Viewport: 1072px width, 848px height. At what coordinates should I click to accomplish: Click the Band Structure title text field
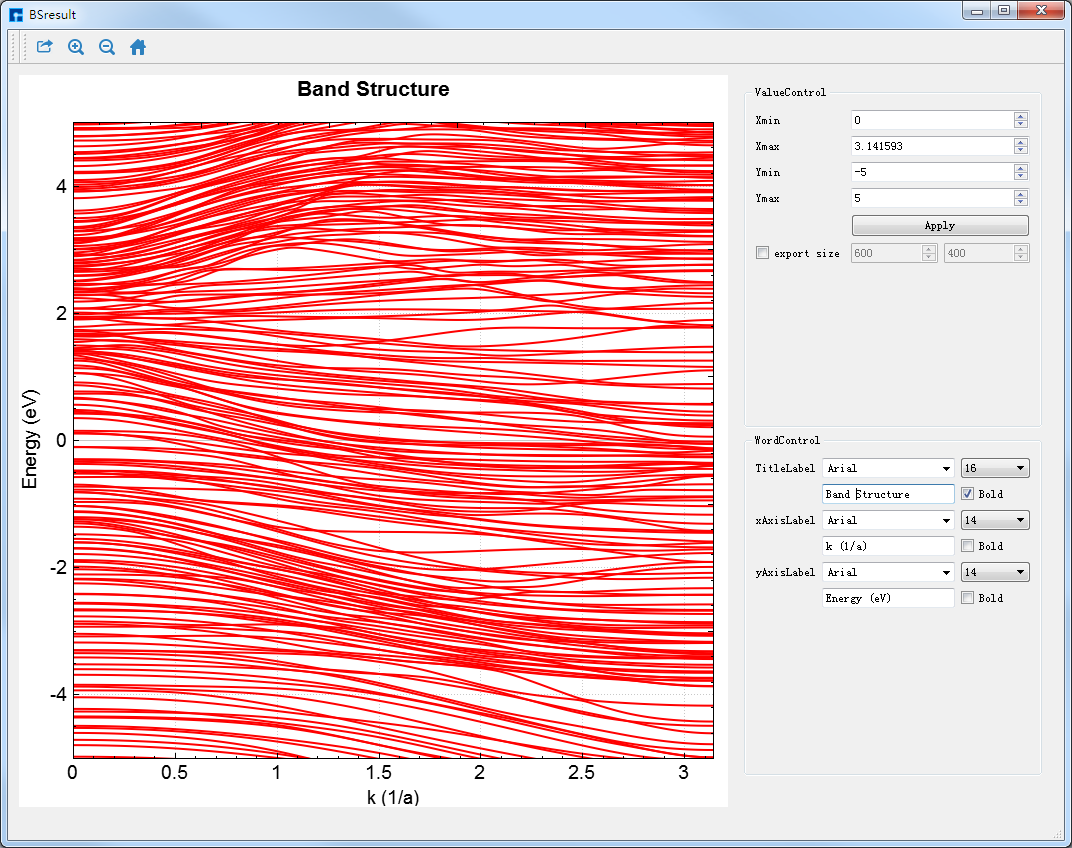(x=887, y=494)
